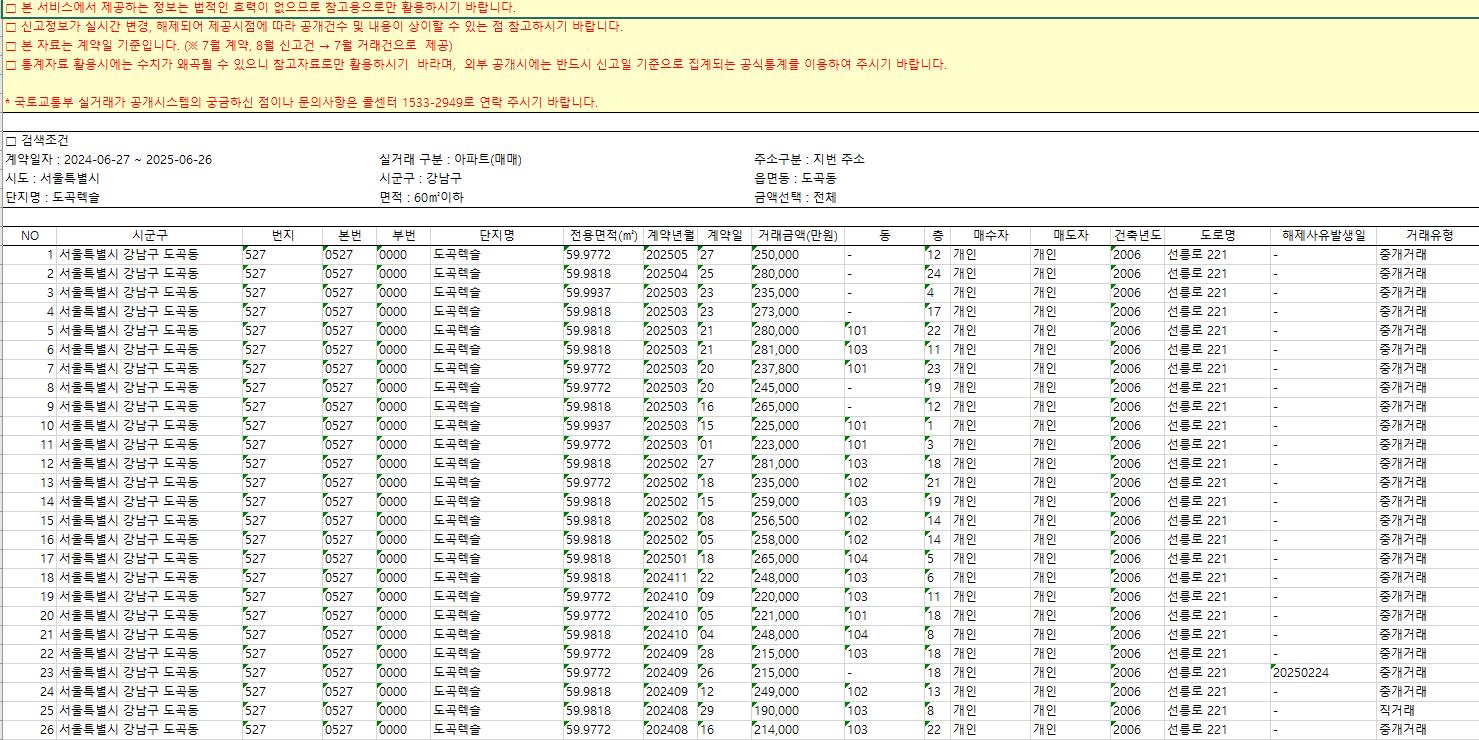The width and height of the screenshot is (1479, 740).
Task: Click the '□ 검색조건' heading cell
Action: click(37, 141)
